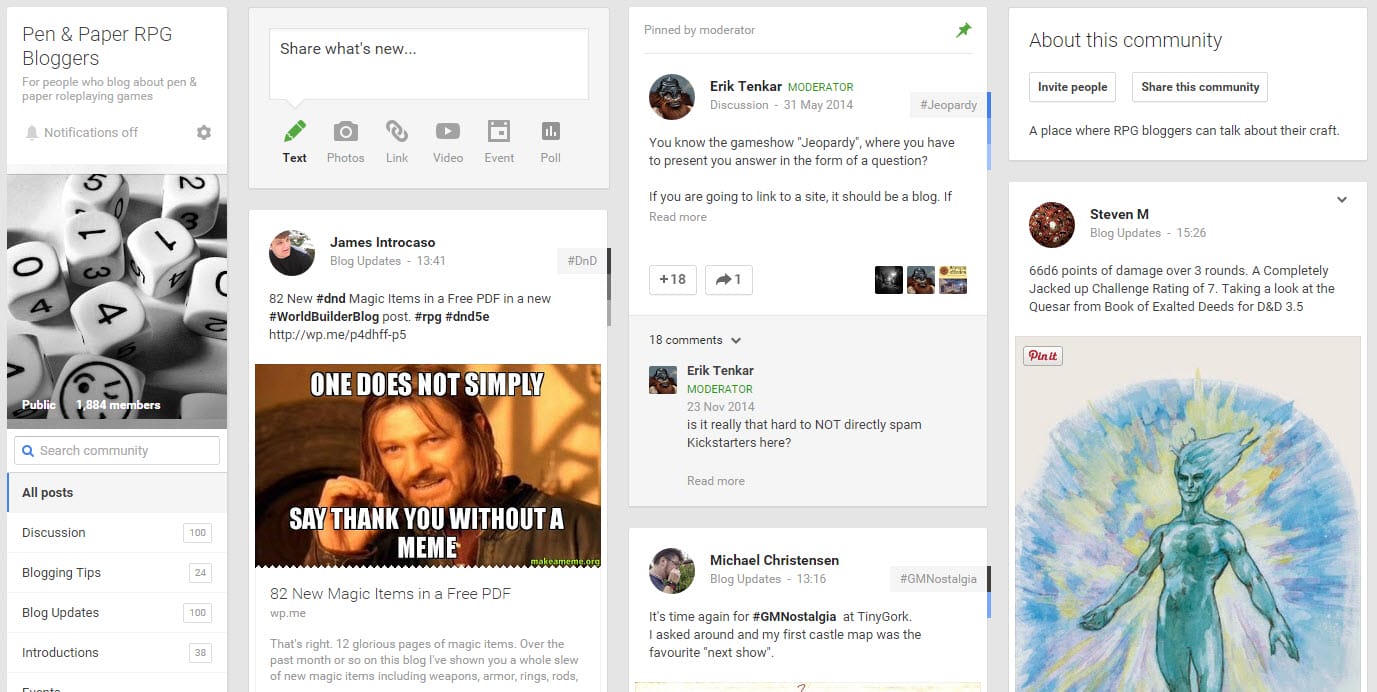Open the 82 New Magic Items link title

point(390,594)
